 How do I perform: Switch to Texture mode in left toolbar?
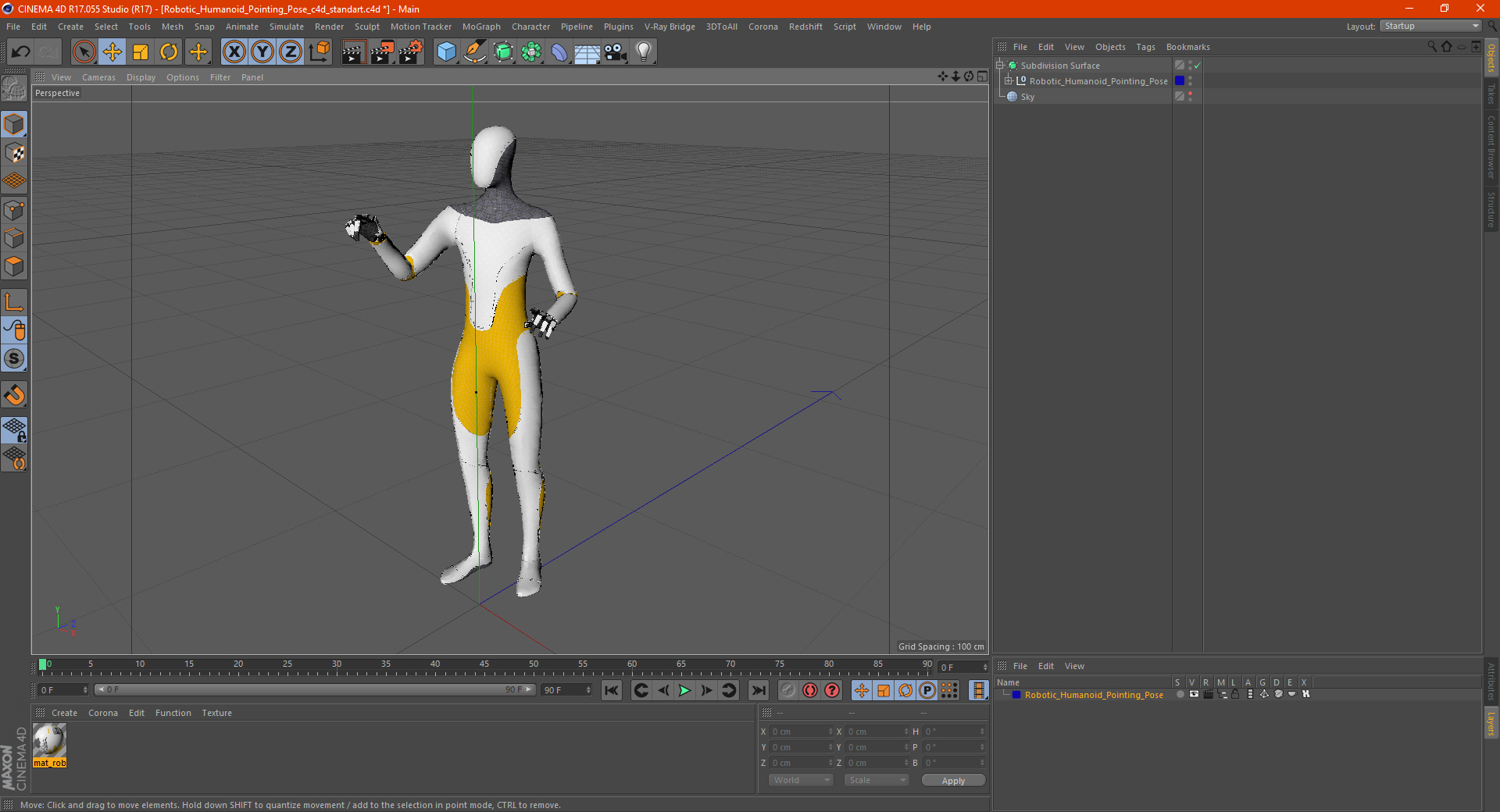[x=14, y=153]
